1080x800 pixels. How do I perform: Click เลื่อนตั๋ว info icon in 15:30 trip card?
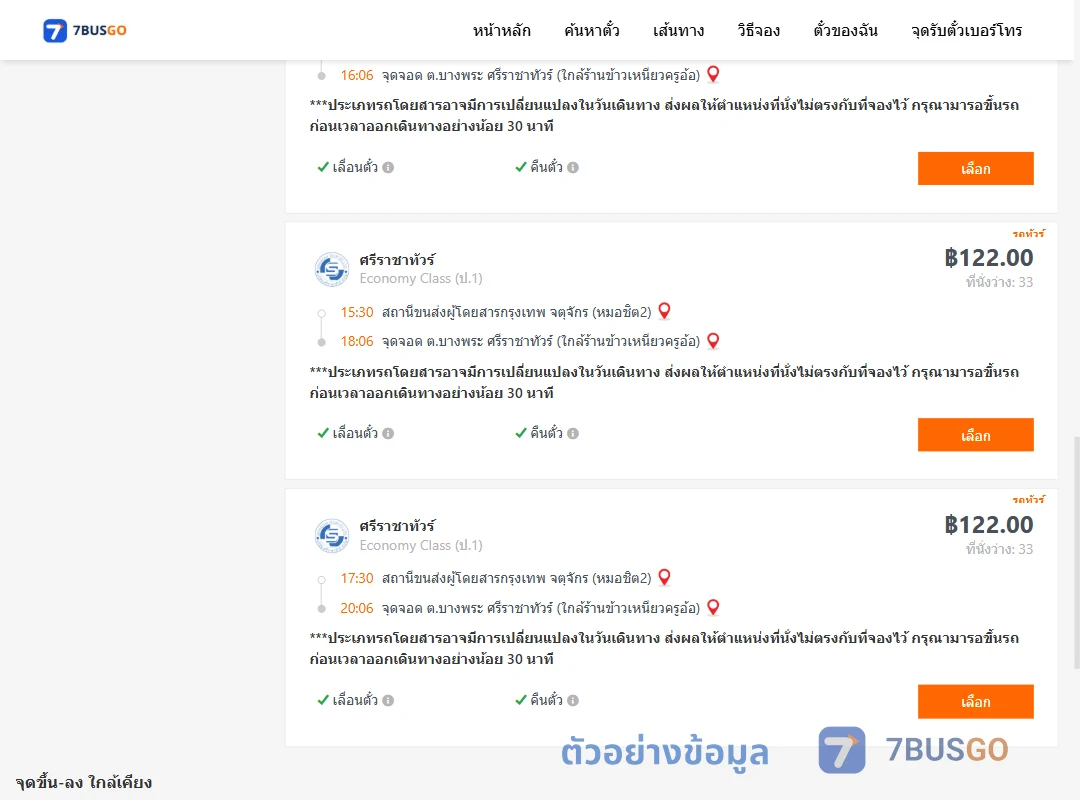pos(388,433)
